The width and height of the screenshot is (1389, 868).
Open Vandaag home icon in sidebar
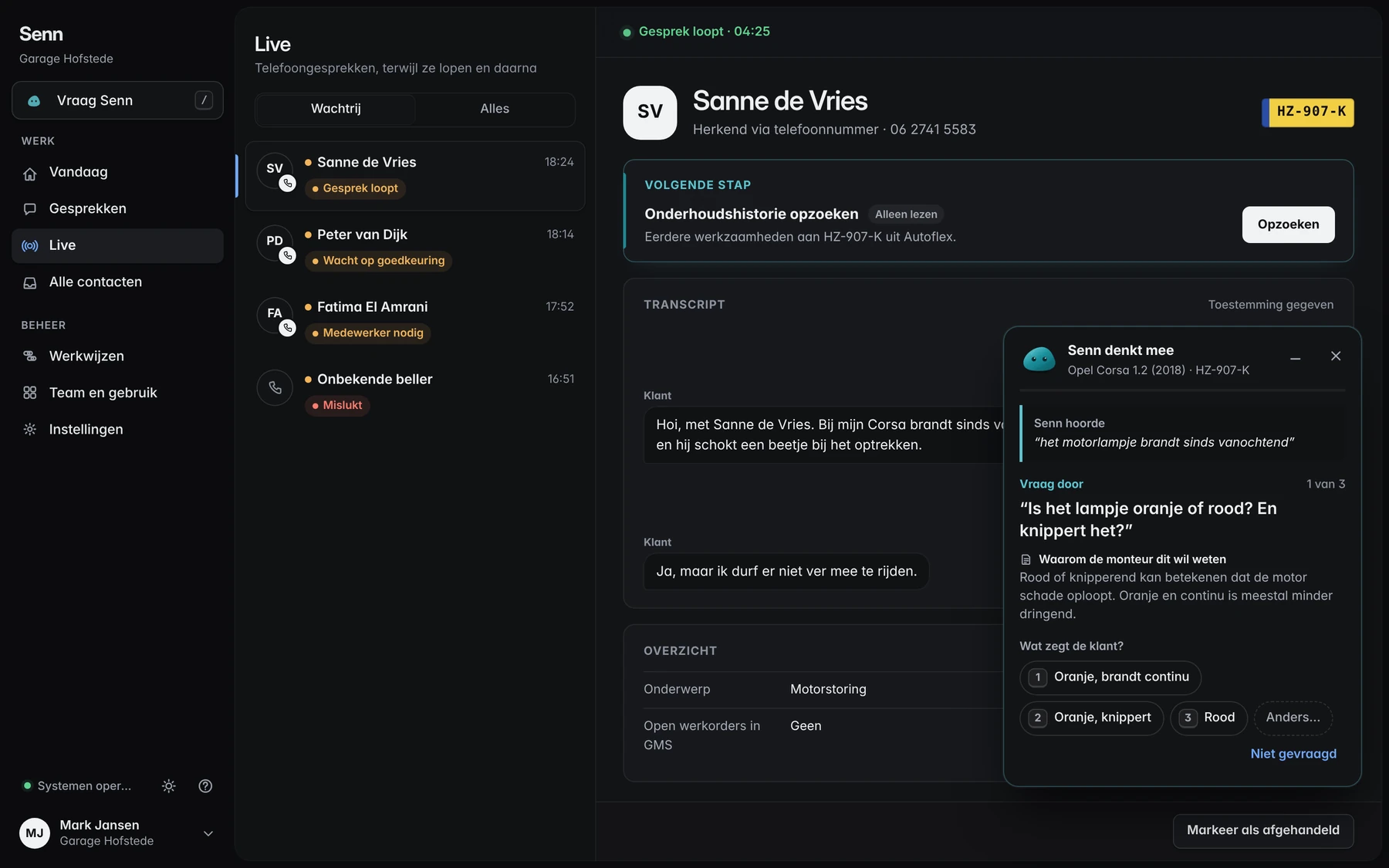tap(30, 173)
